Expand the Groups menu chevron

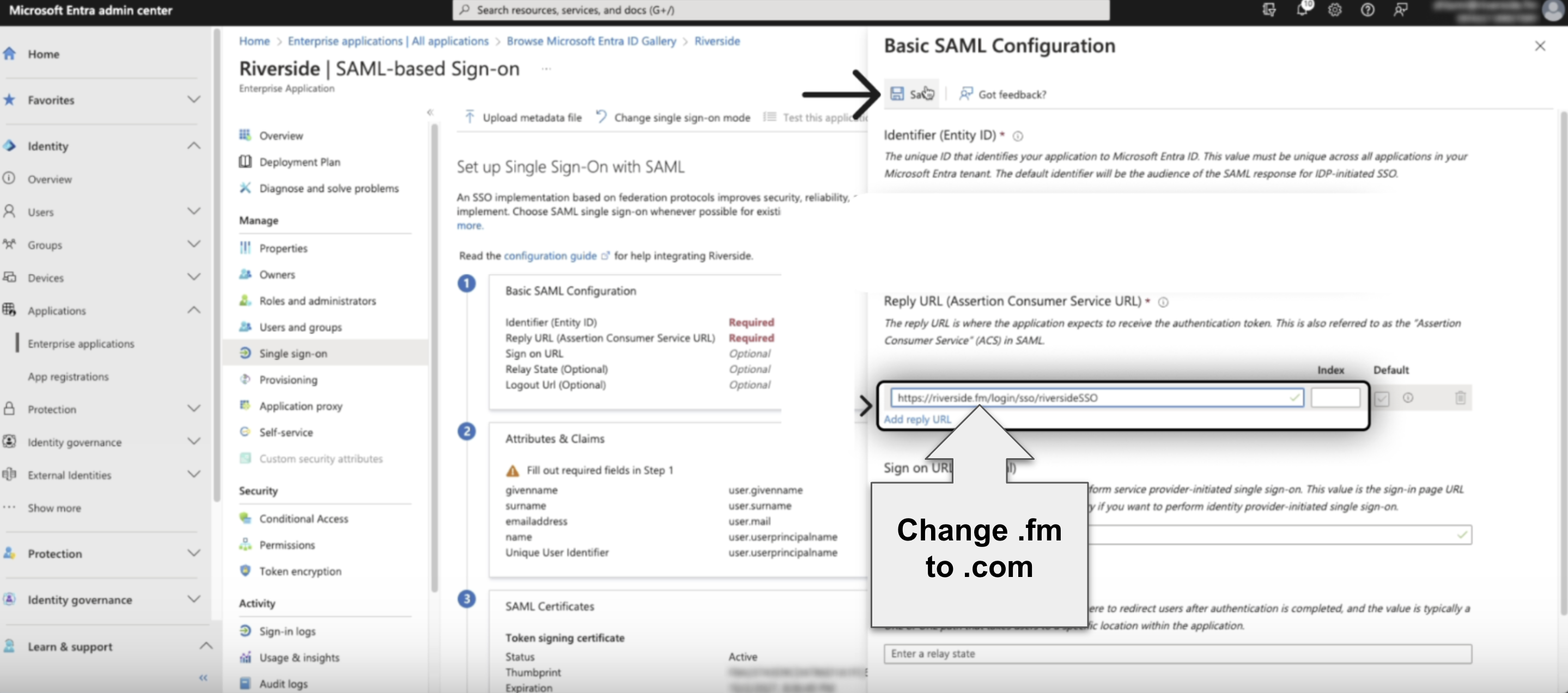click(x=193, y=244)
